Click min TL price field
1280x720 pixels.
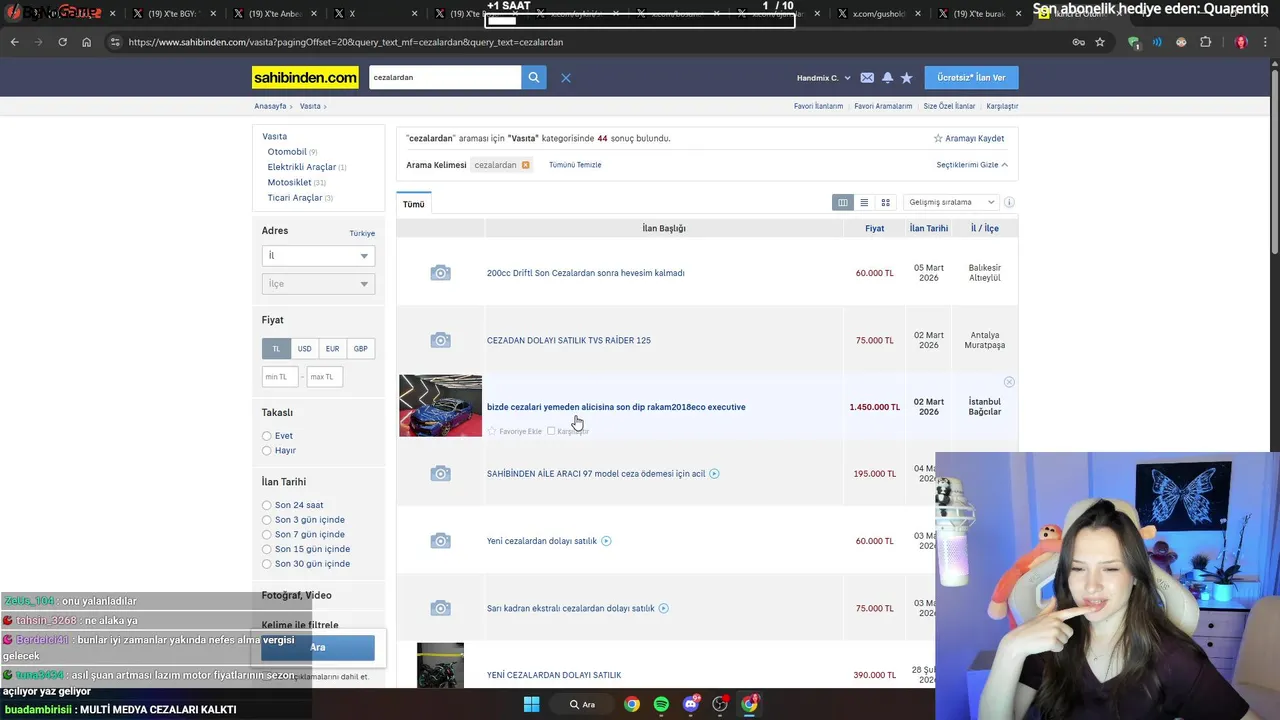[279, 377]
